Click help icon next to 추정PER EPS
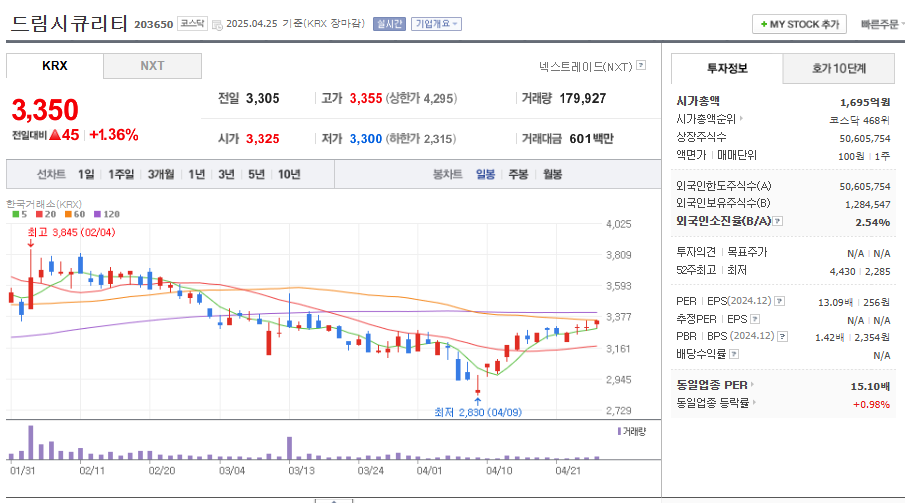The width and height of the screenshot is (905, 503). [x=755, y=319]
